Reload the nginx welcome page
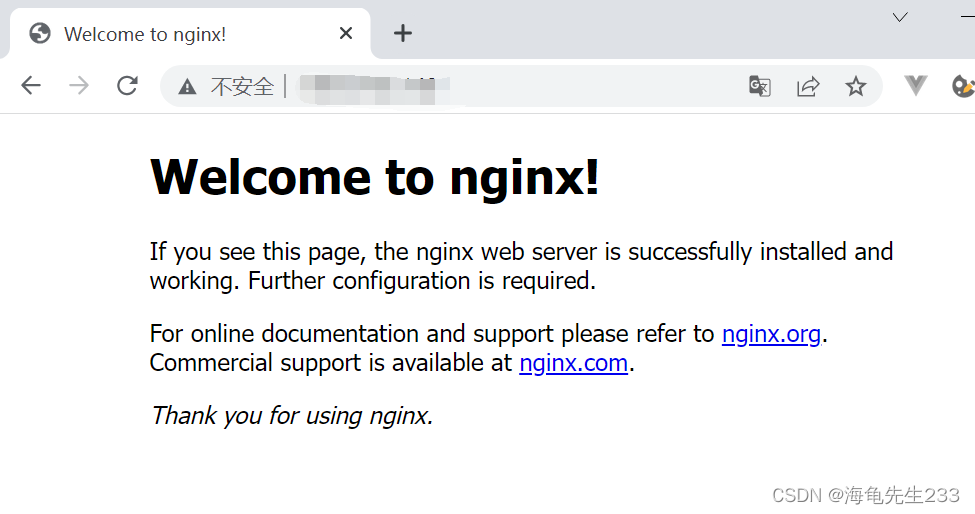 click(x=127, y=86)
